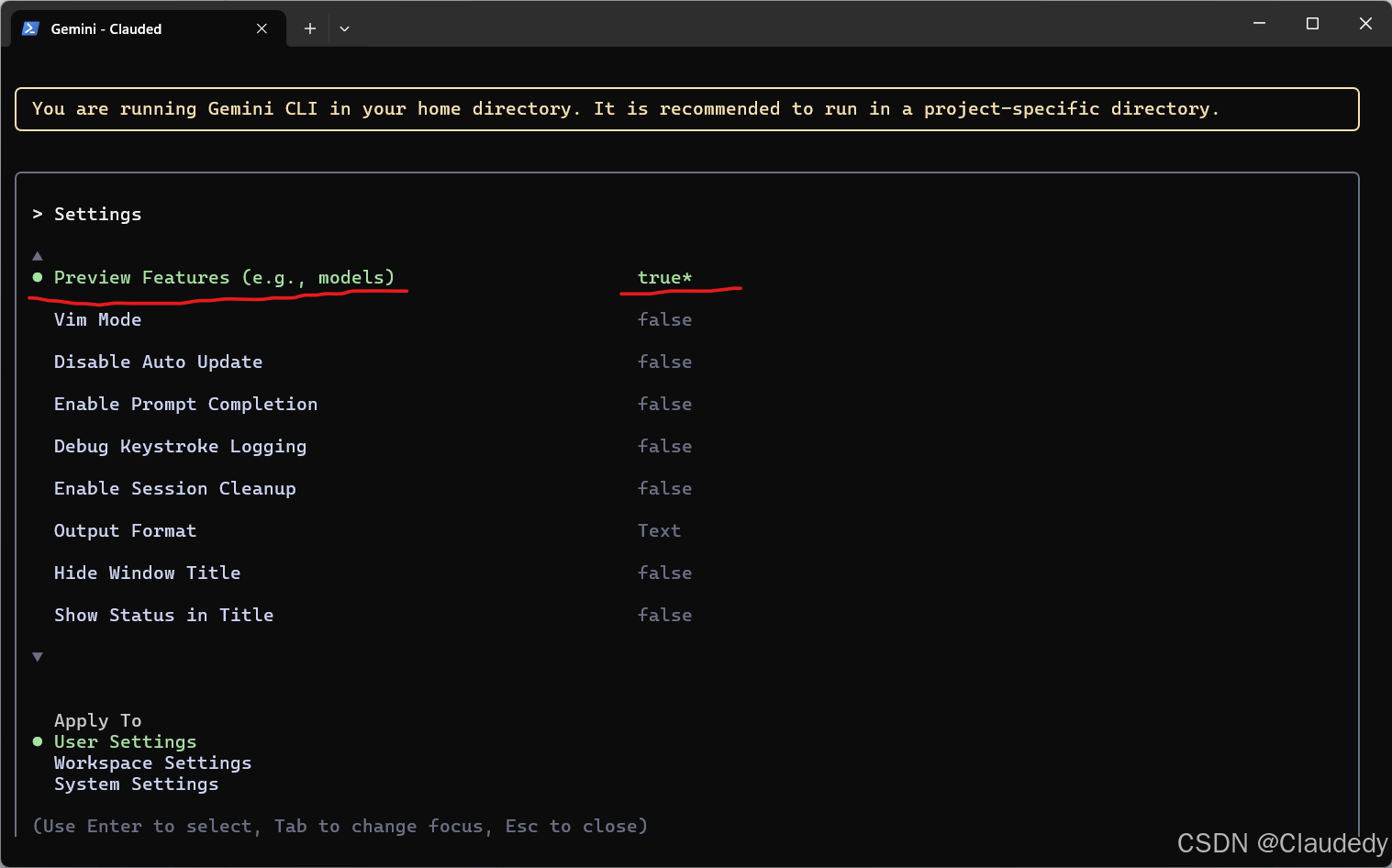Select the Debug Keystroke Logging setting
This screenshot has height=868, width=1392.
(180, 446)
